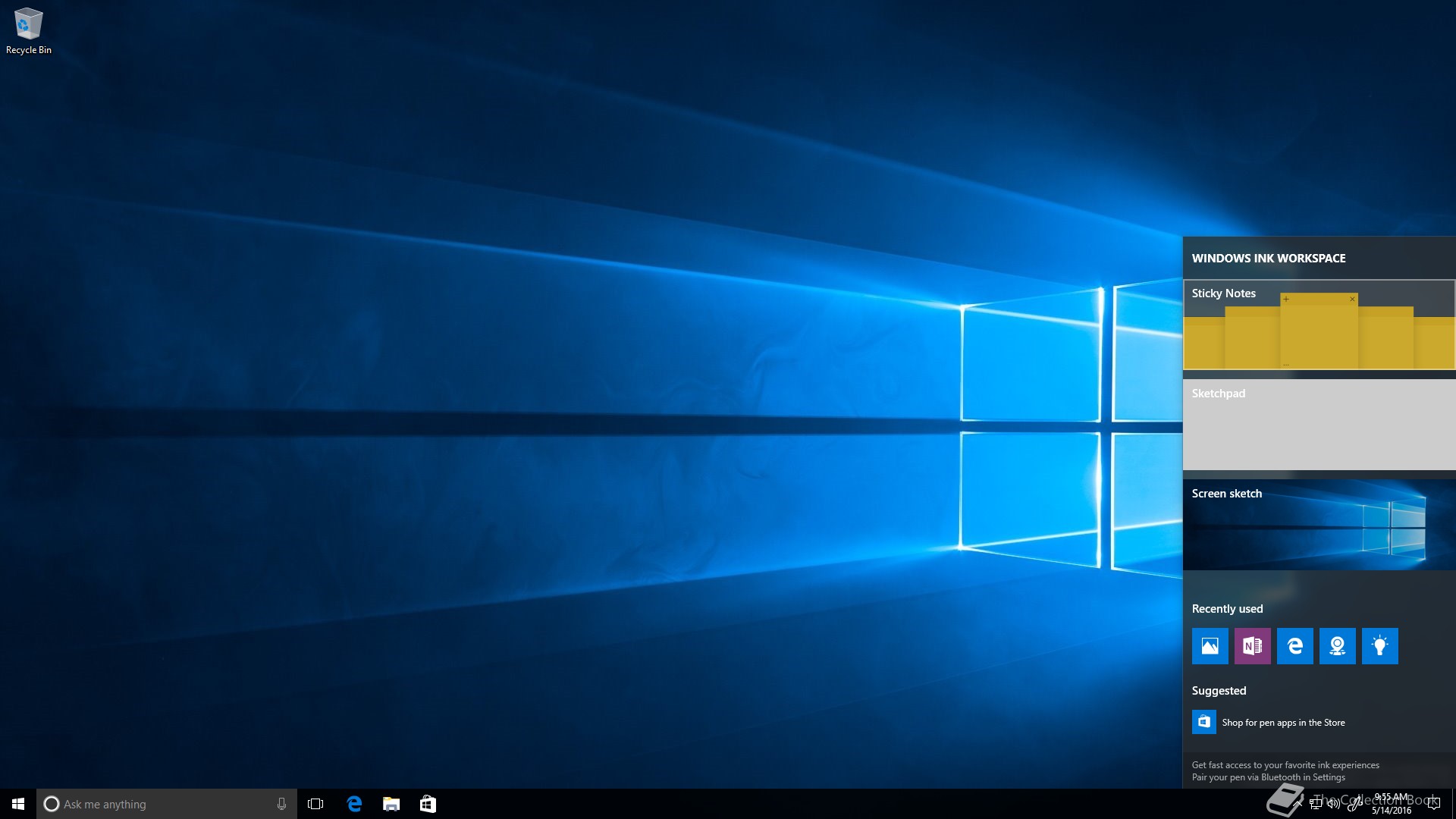Launch Edge from the taskbar
The height and width of the screenshot is (819, 1456).
click(354, 804)
